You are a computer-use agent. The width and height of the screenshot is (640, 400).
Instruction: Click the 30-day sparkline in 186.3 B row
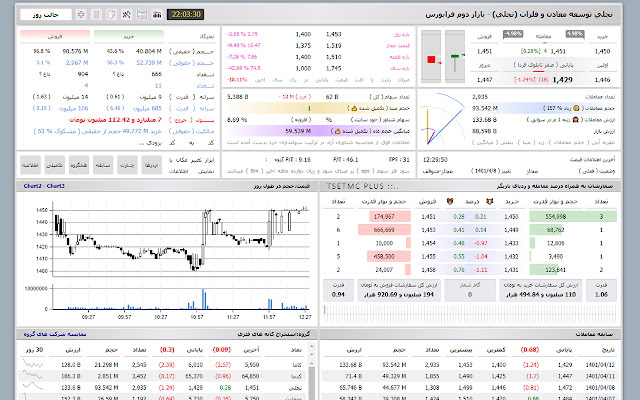pos(33,375)
